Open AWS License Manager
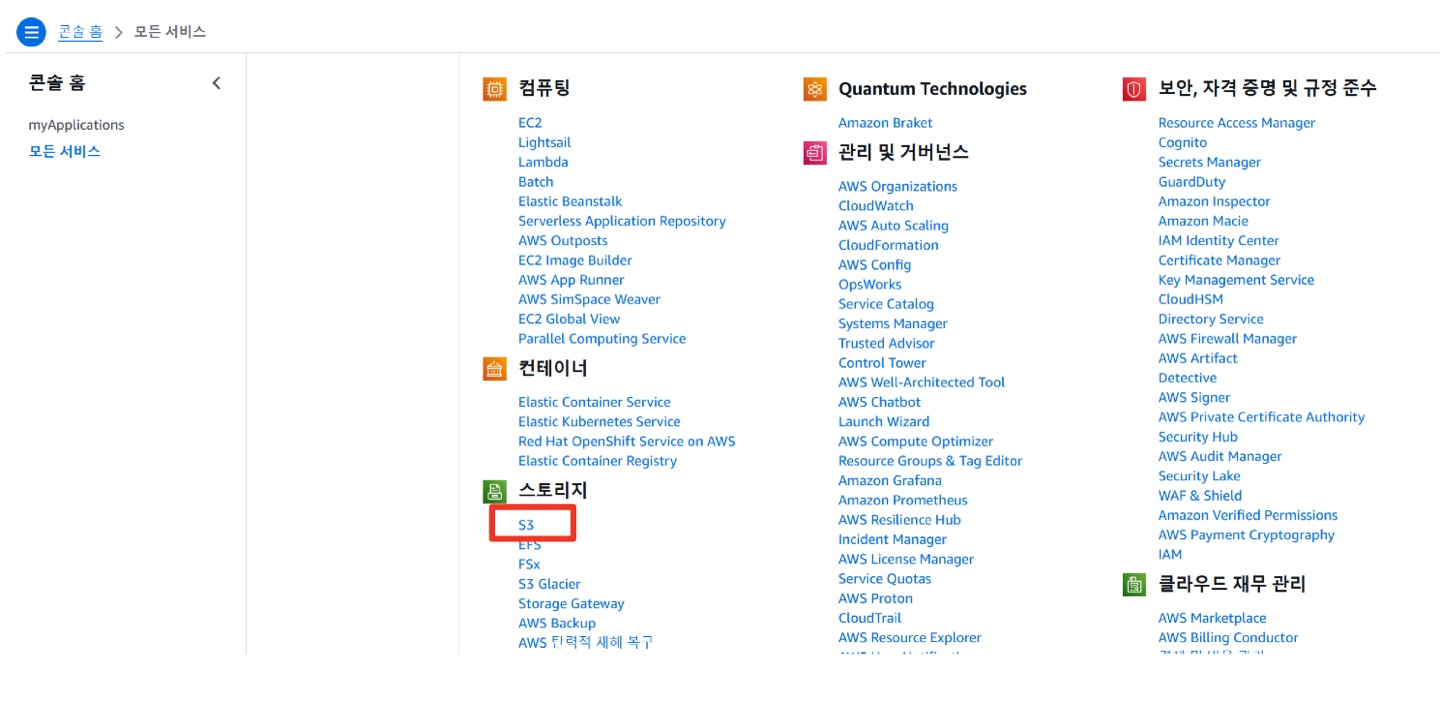 [x=906, y=559]
